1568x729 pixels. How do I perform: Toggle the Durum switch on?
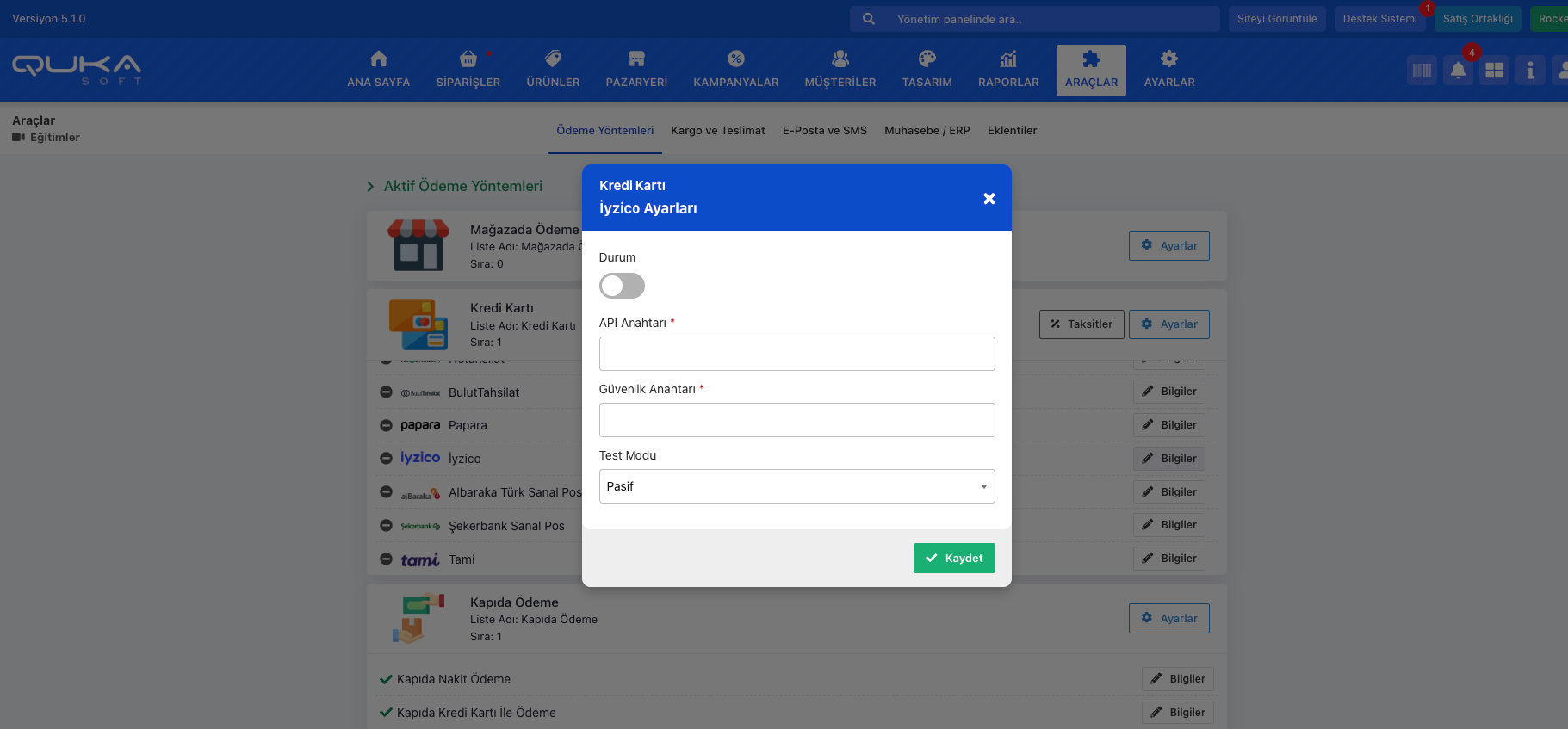(x=622, y=286)
